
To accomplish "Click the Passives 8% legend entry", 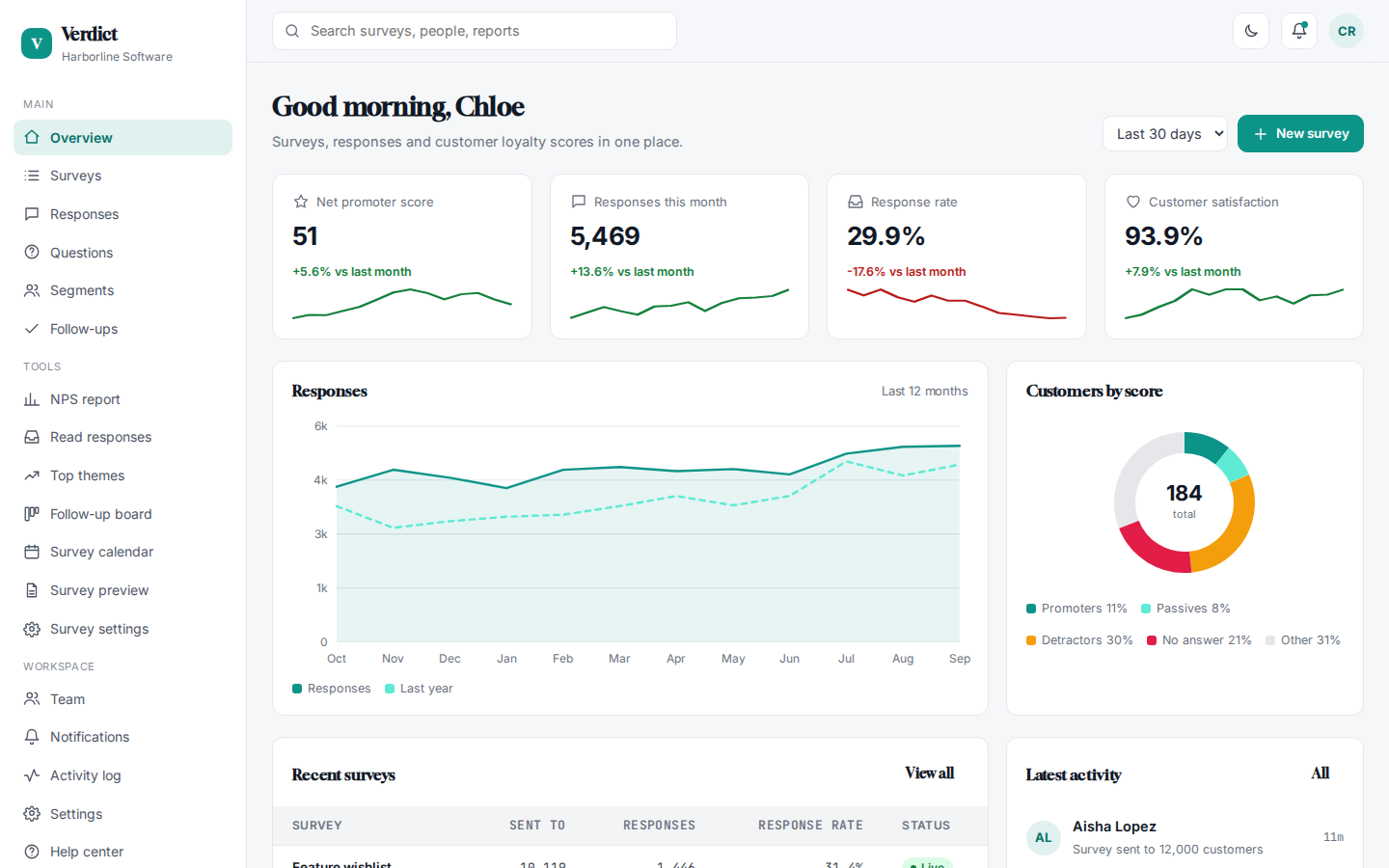I will click(x=1185, y=609).
